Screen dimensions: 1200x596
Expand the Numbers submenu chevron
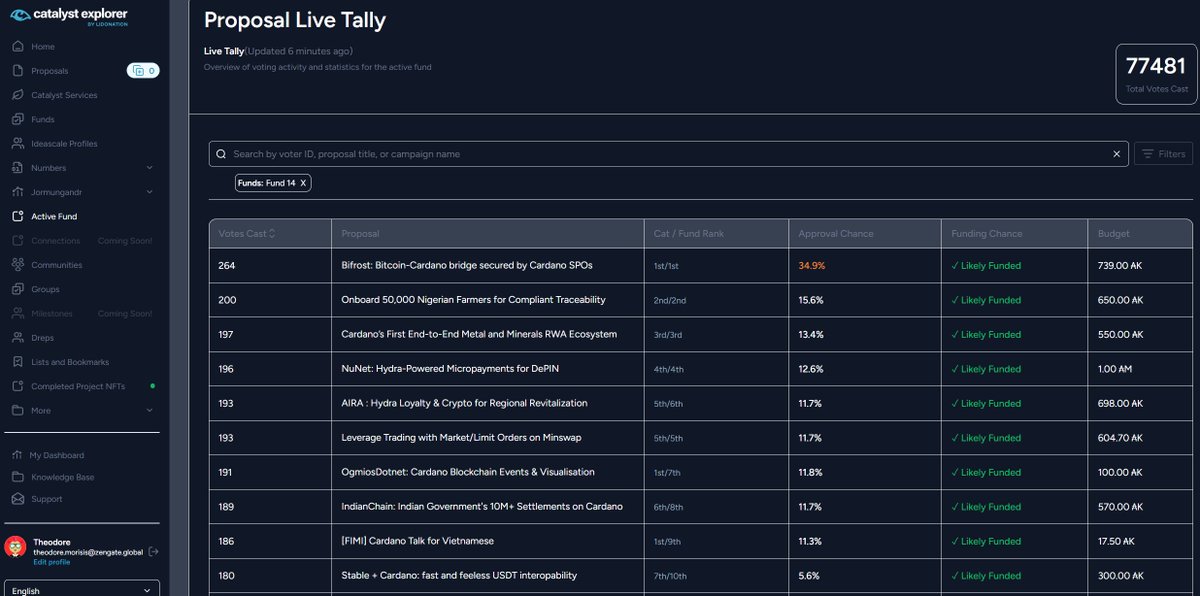coord(150,168)
